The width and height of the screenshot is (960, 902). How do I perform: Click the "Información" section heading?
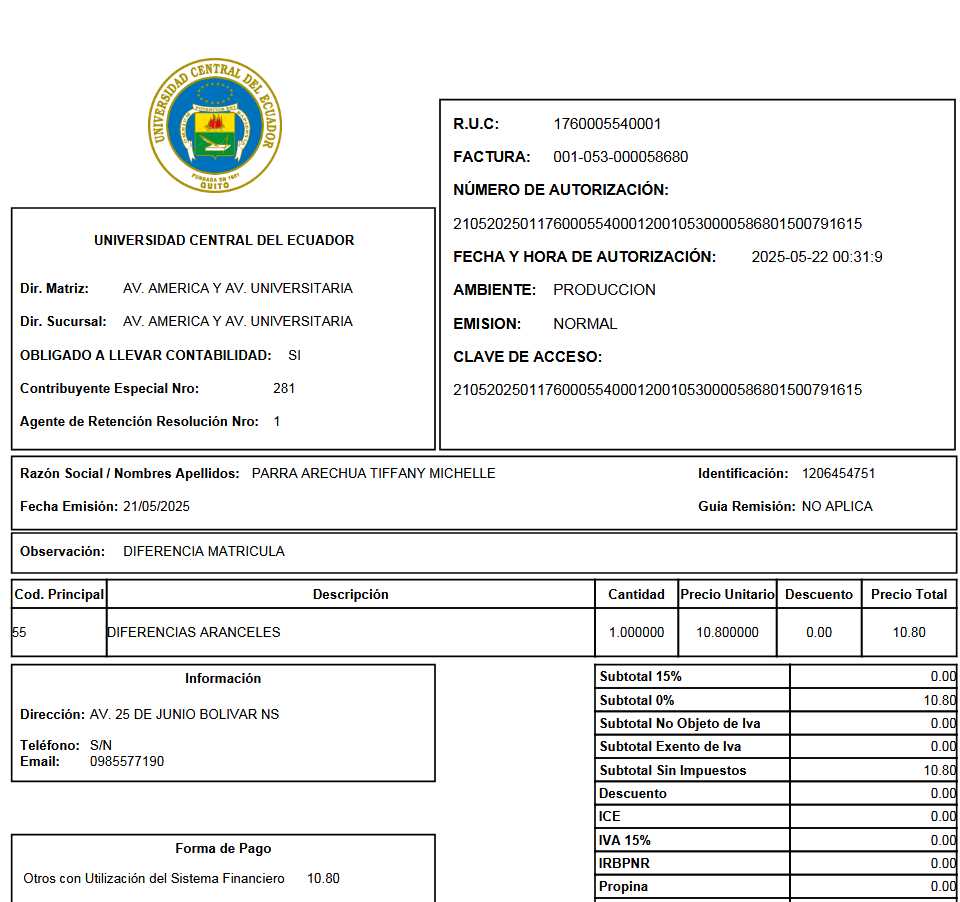point(223,678)
